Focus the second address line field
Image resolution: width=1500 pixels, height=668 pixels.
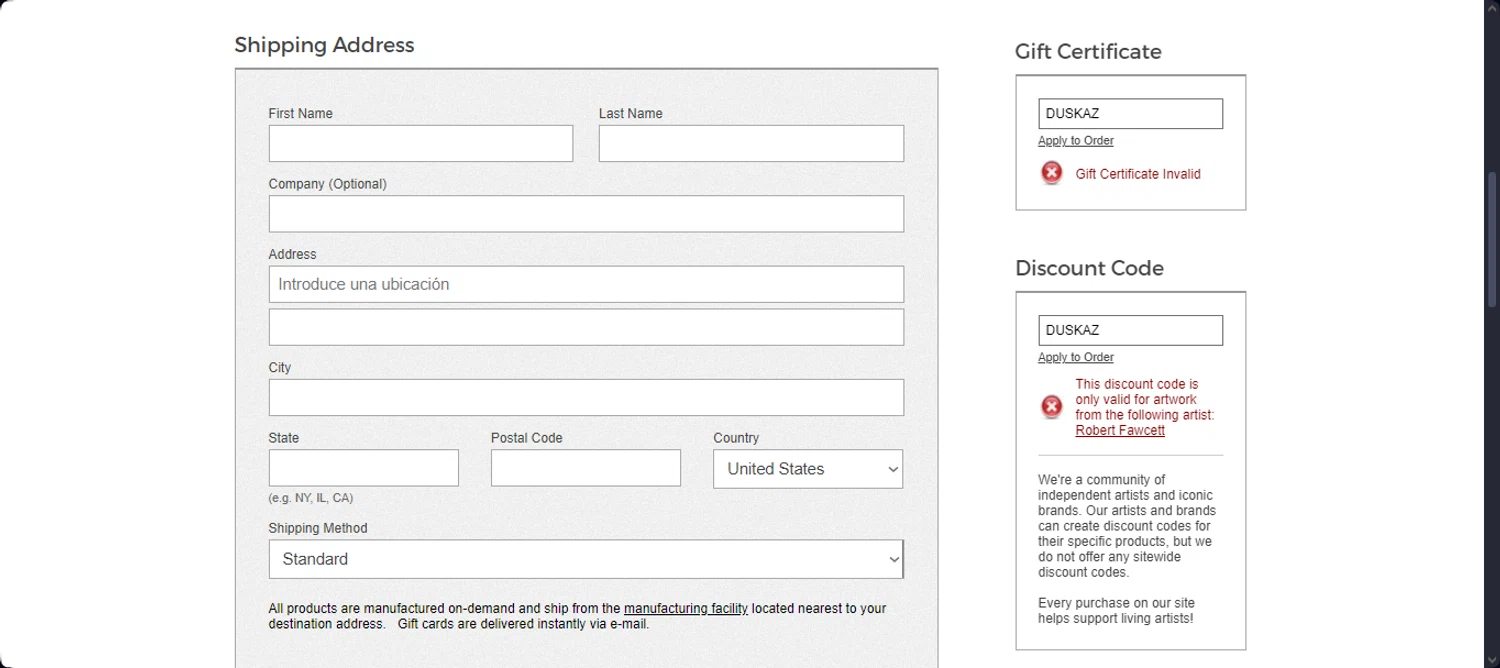pyautogui.click(x=585, y=327)
